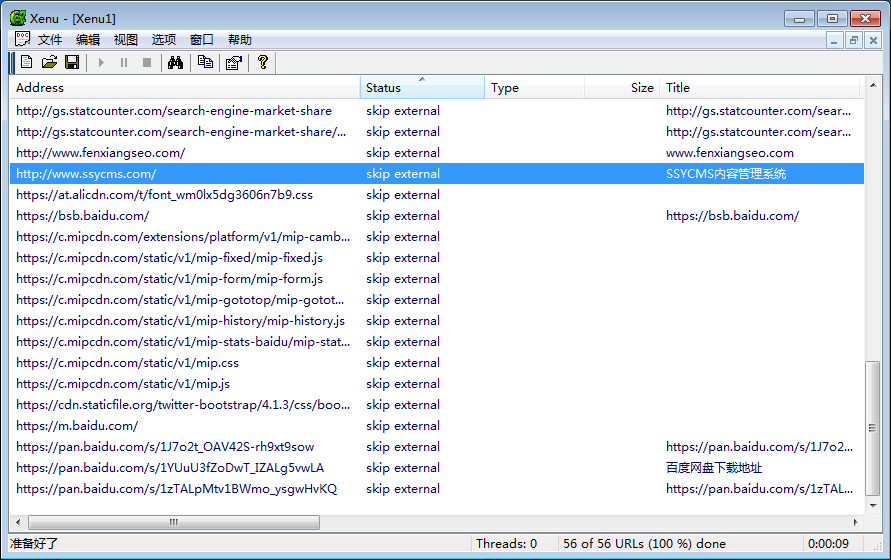Open a file with the folder icon
Screen dimensions: 891x560
(49, 63)
